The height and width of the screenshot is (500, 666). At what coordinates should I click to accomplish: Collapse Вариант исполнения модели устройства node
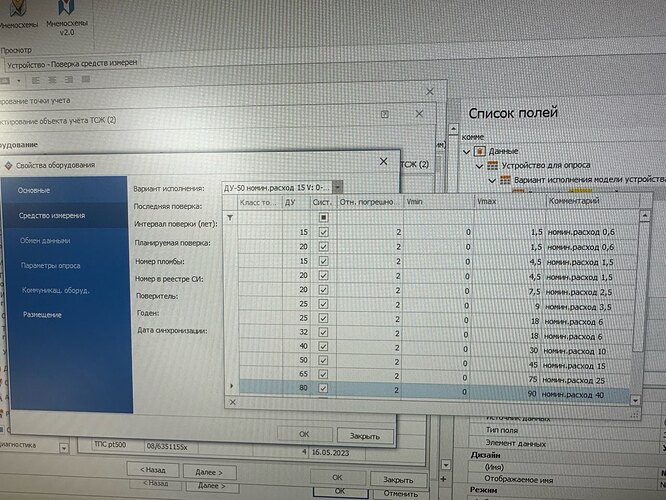(x=492, y=181)
